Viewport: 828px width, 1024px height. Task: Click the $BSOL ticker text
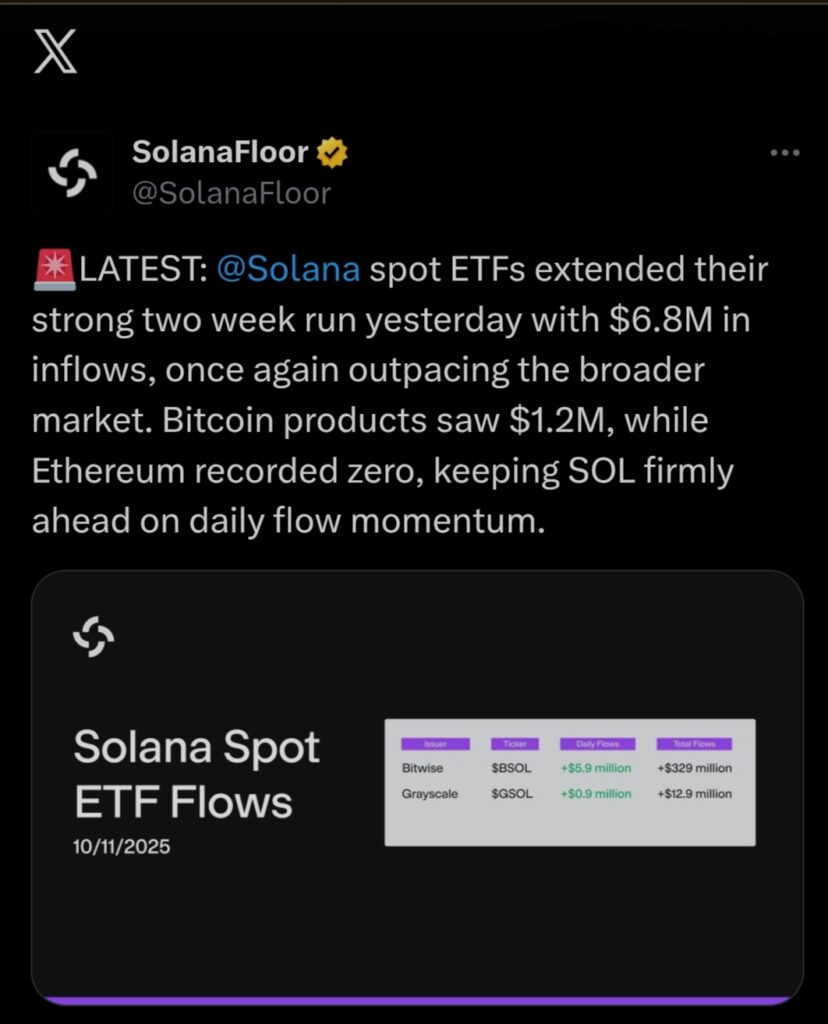(x=514, y=768)
